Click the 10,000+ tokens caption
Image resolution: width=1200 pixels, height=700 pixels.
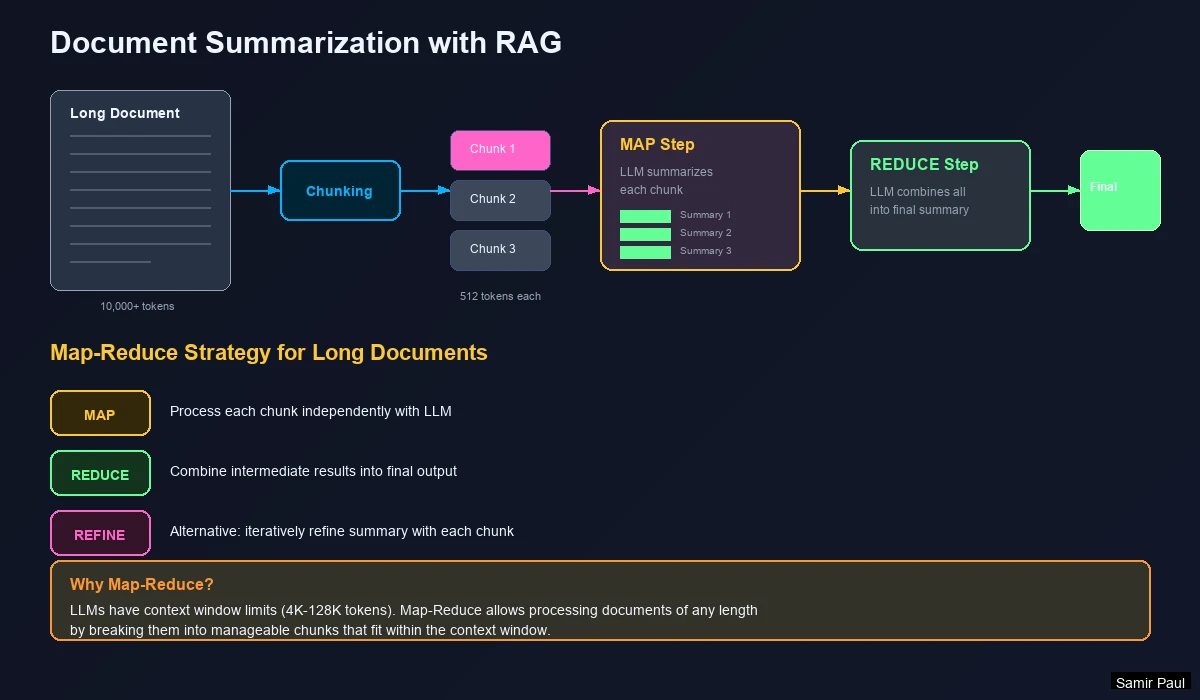pyautogui.click(x=138, y=306)
